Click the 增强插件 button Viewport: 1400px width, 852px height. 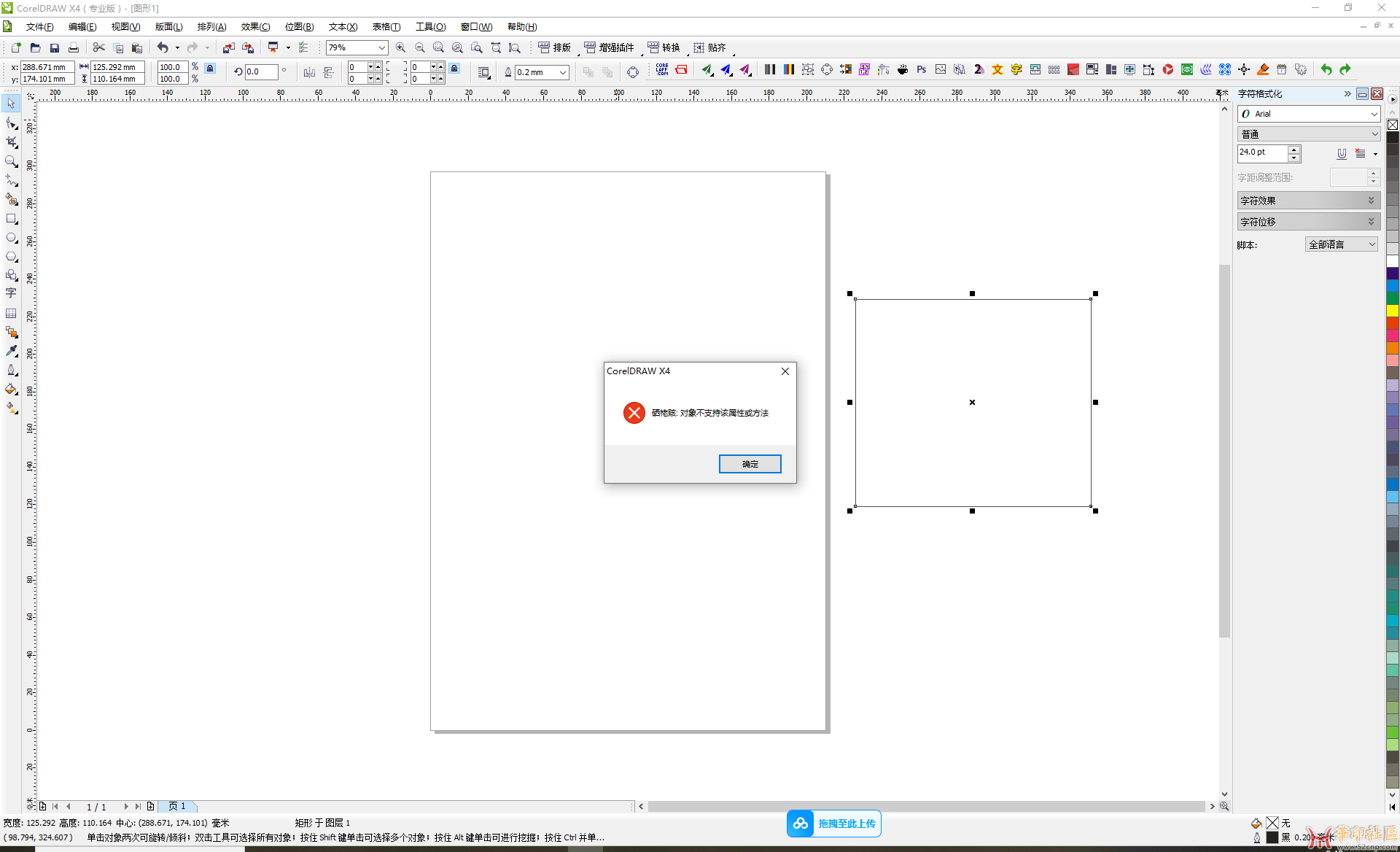coord(610,47)
